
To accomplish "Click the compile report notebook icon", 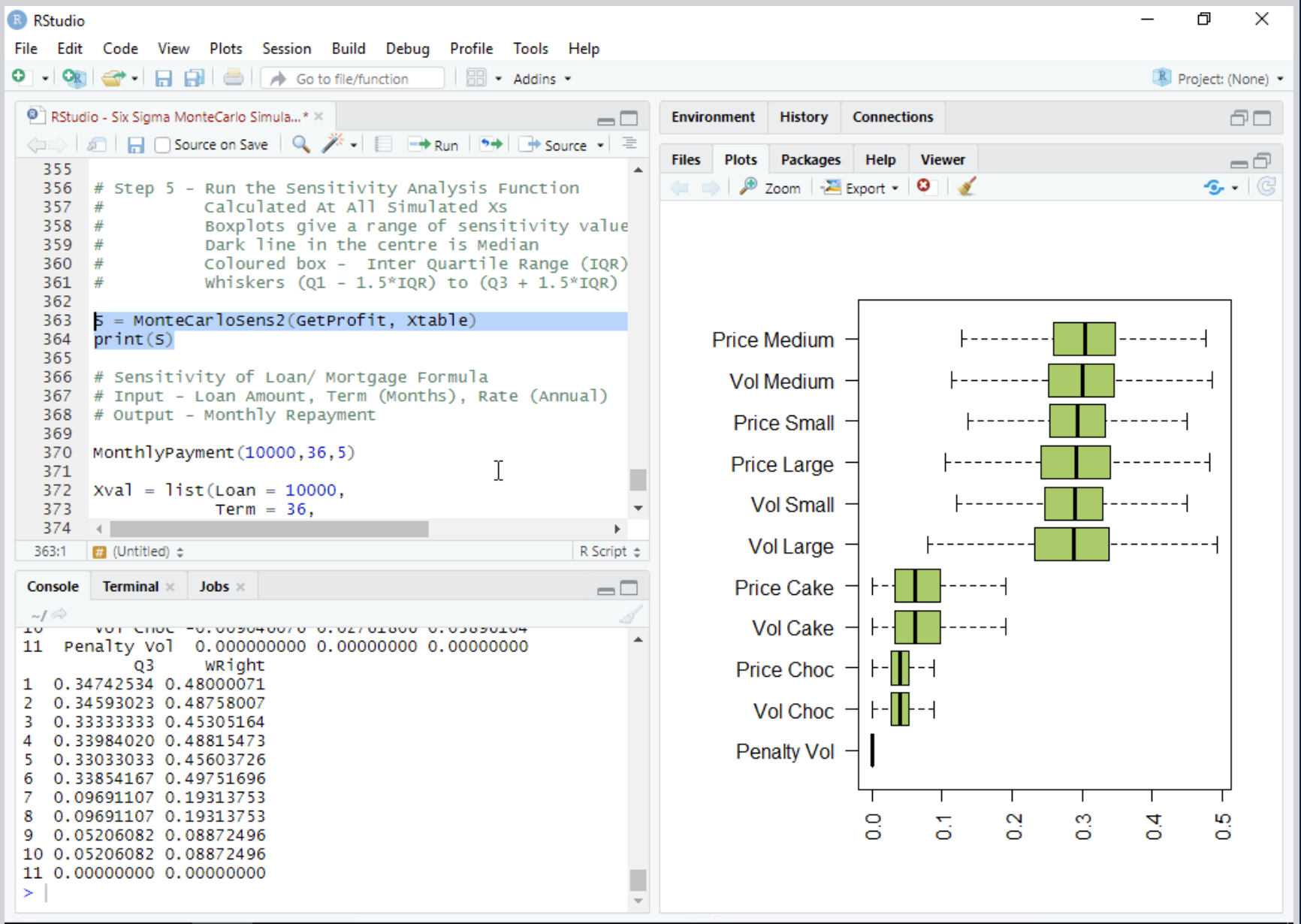I will (x=382, y=144).
